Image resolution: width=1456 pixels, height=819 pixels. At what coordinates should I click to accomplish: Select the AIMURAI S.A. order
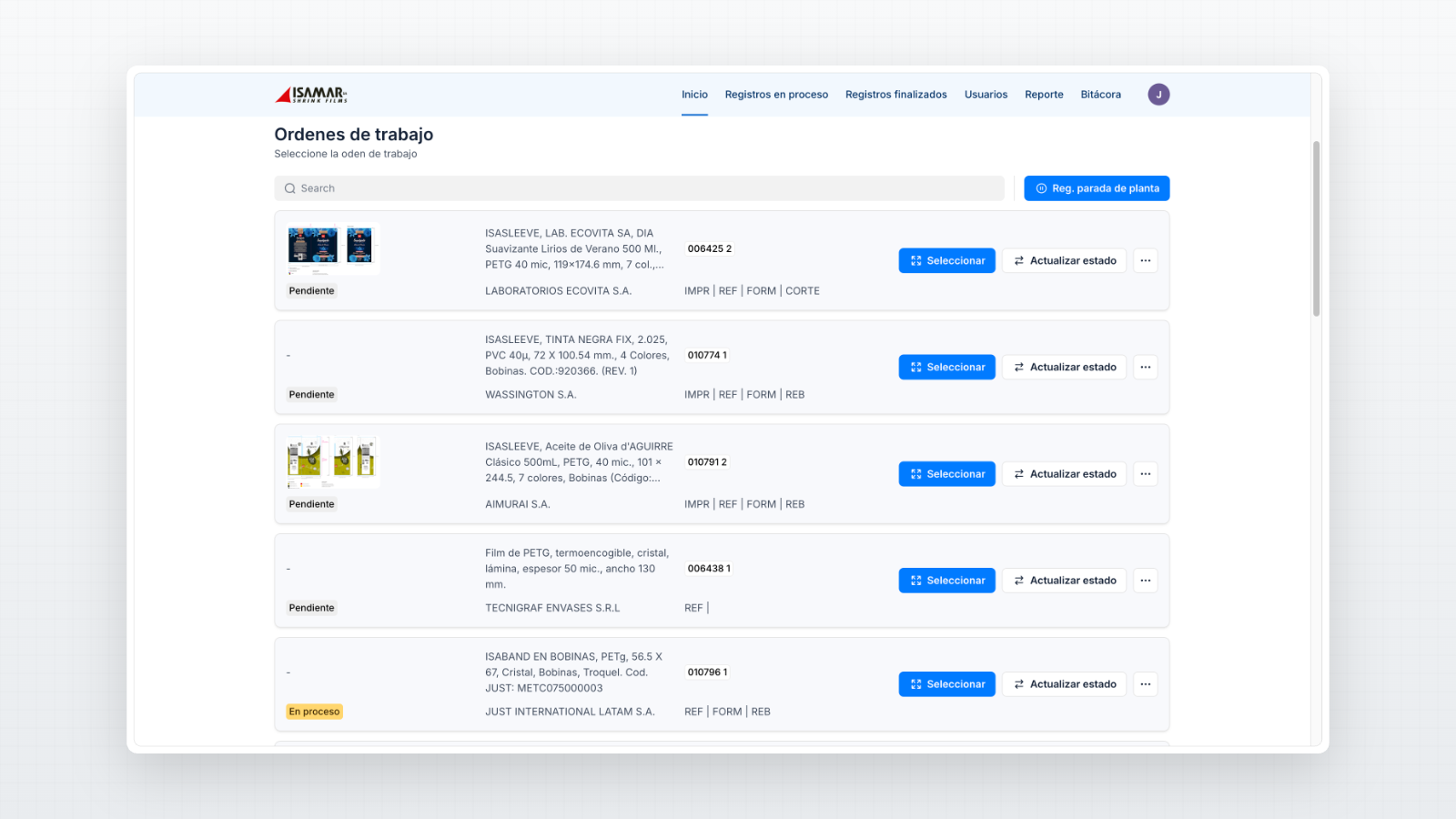tap(947, 474)
